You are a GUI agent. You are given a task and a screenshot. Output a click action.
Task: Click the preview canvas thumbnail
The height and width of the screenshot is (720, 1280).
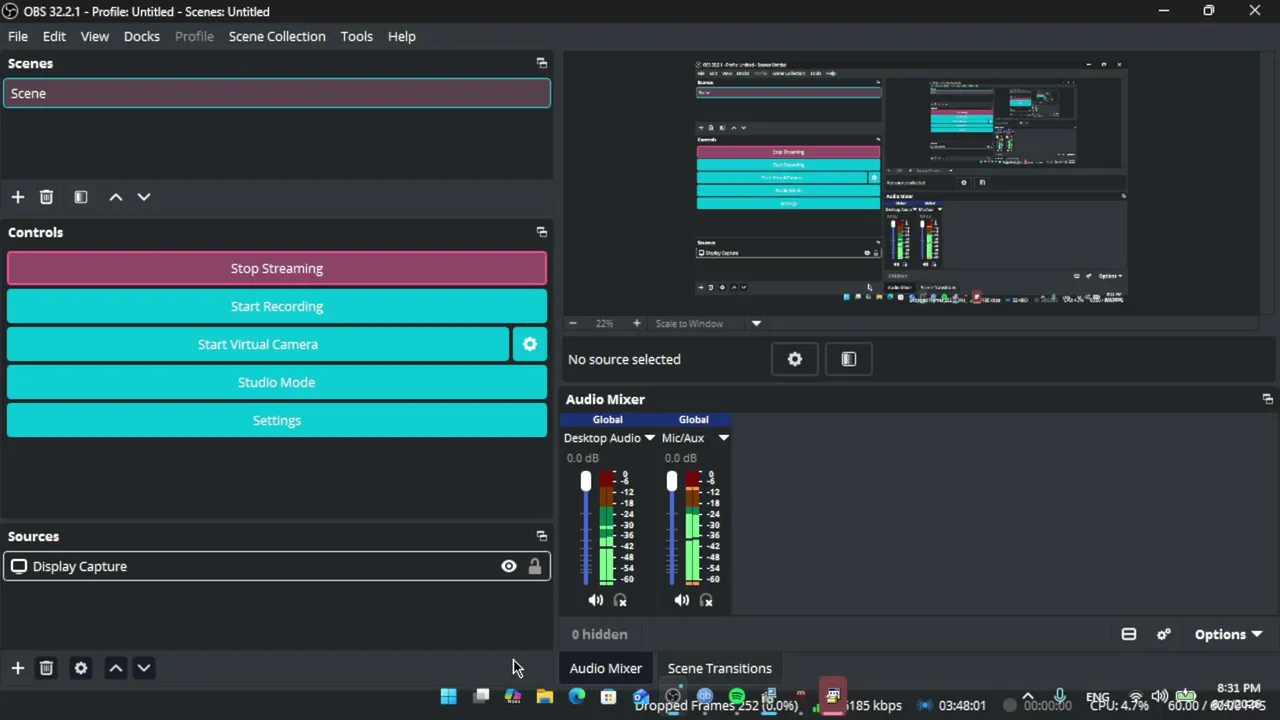910,181
